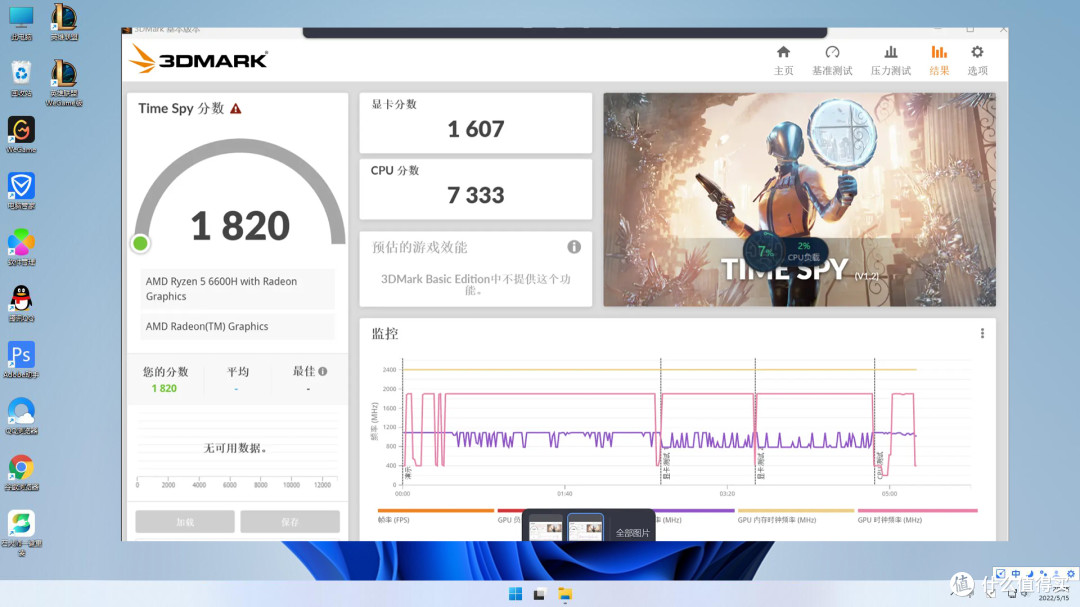1080x607 pixels.
Task: Click the best score (最佳) info icon
Action: click(322, 371)
